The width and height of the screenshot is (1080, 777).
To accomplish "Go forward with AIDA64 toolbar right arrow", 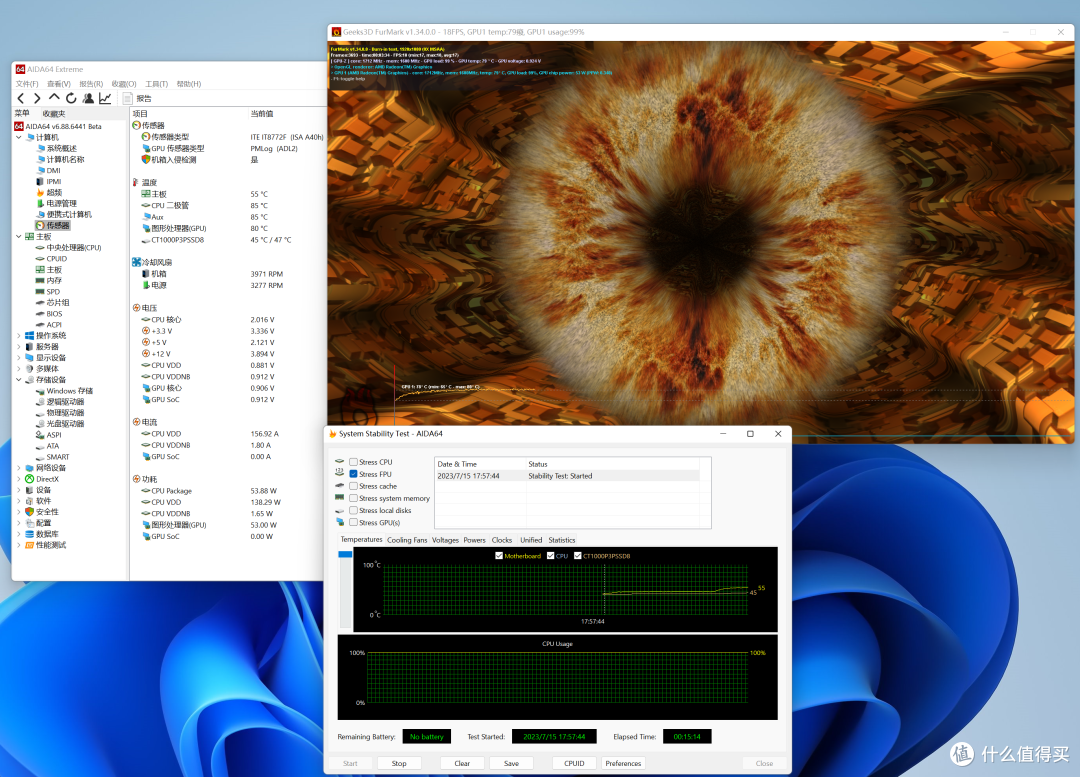I will point(37,99).
